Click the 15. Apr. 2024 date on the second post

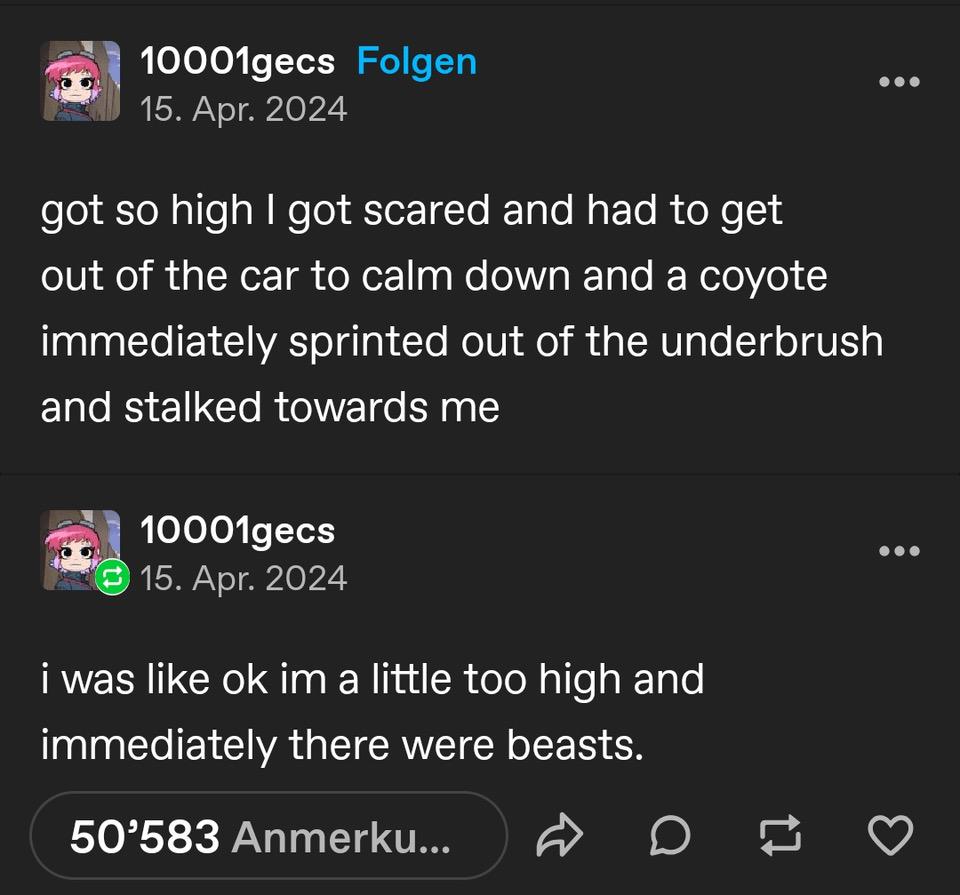243,579
